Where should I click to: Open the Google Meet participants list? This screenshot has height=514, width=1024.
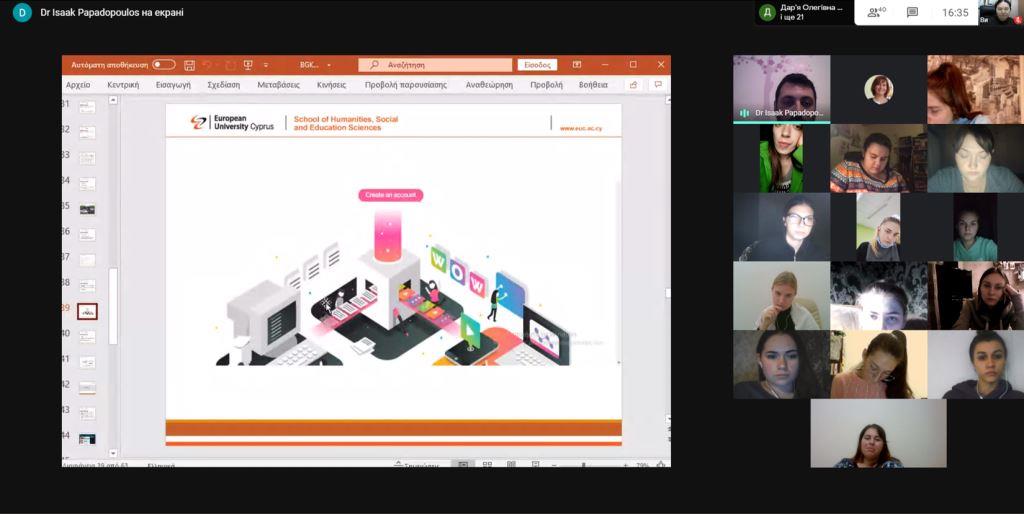[x=876, y=12]
